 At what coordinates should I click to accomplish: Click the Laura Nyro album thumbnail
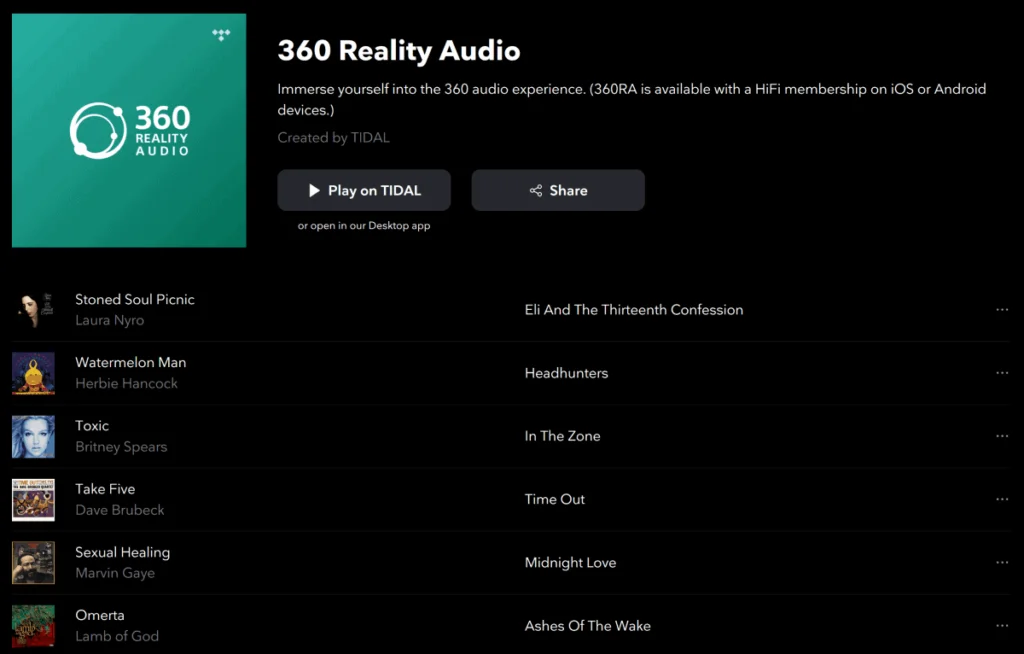coord(33,310)
